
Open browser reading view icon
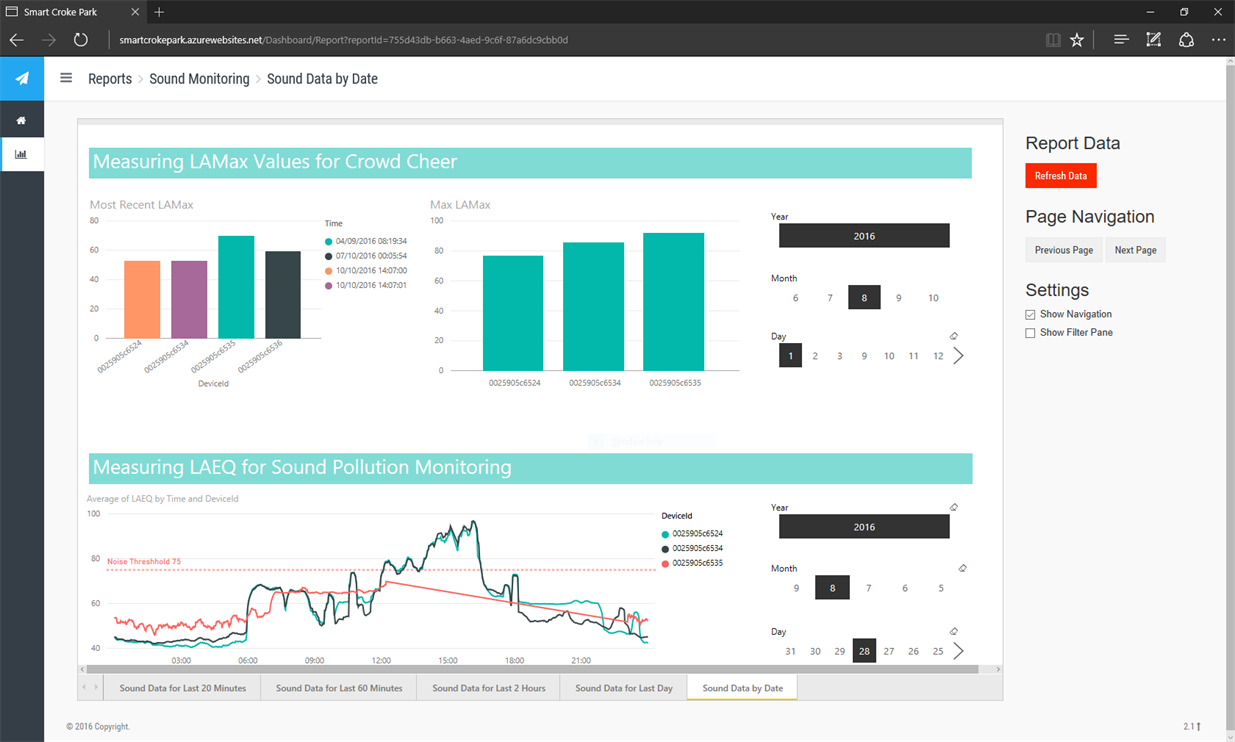[x=1053, y=40]
